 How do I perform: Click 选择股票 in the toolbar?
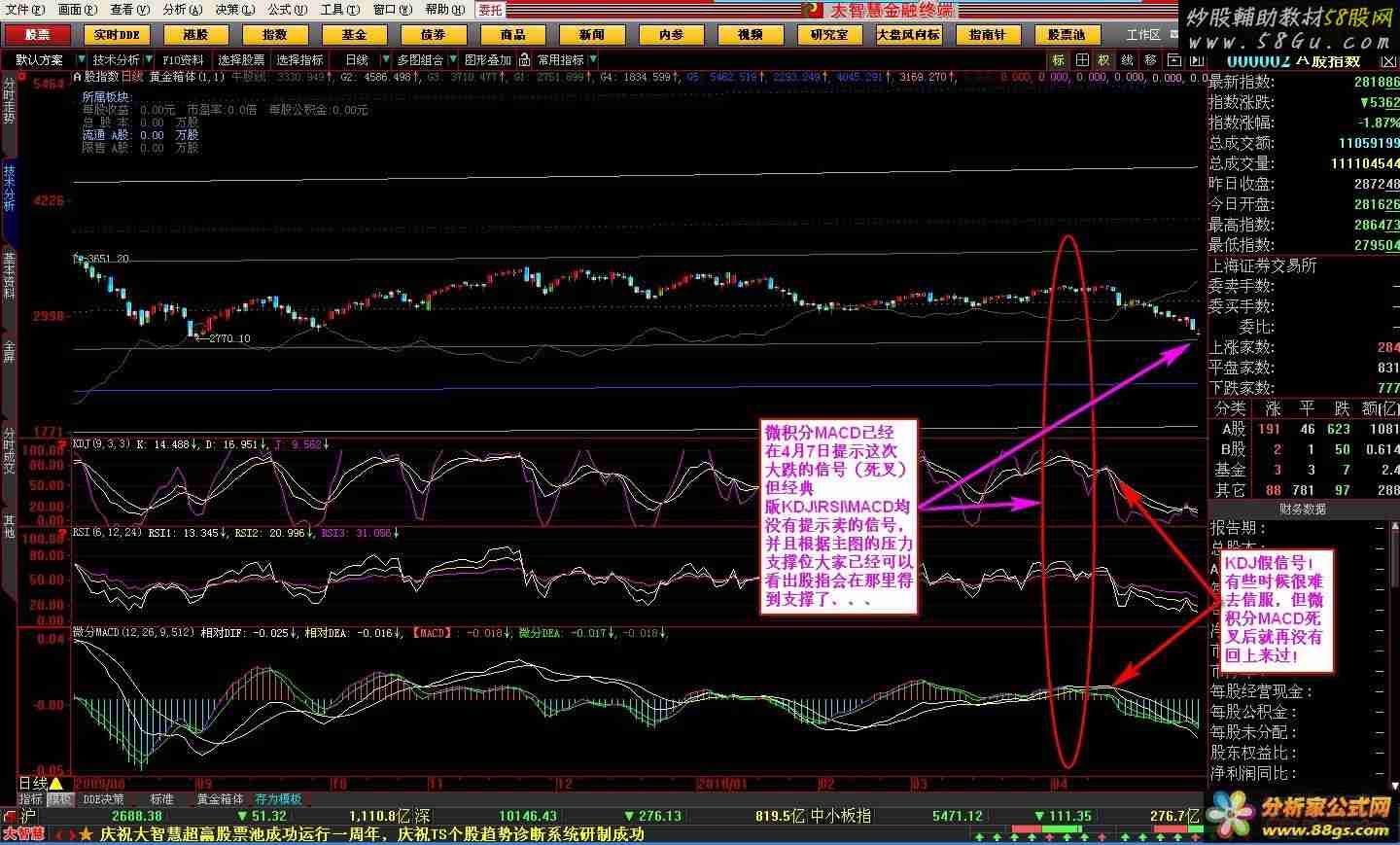pos(241,59)
